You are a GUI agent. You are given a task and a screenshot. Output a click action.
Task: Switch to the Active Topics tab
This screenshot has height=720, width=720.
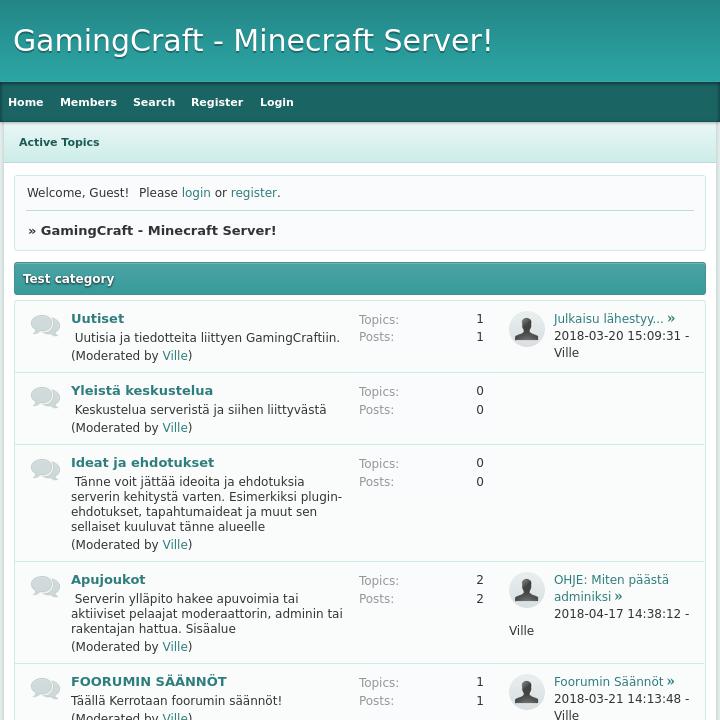[x=59, y=142]
